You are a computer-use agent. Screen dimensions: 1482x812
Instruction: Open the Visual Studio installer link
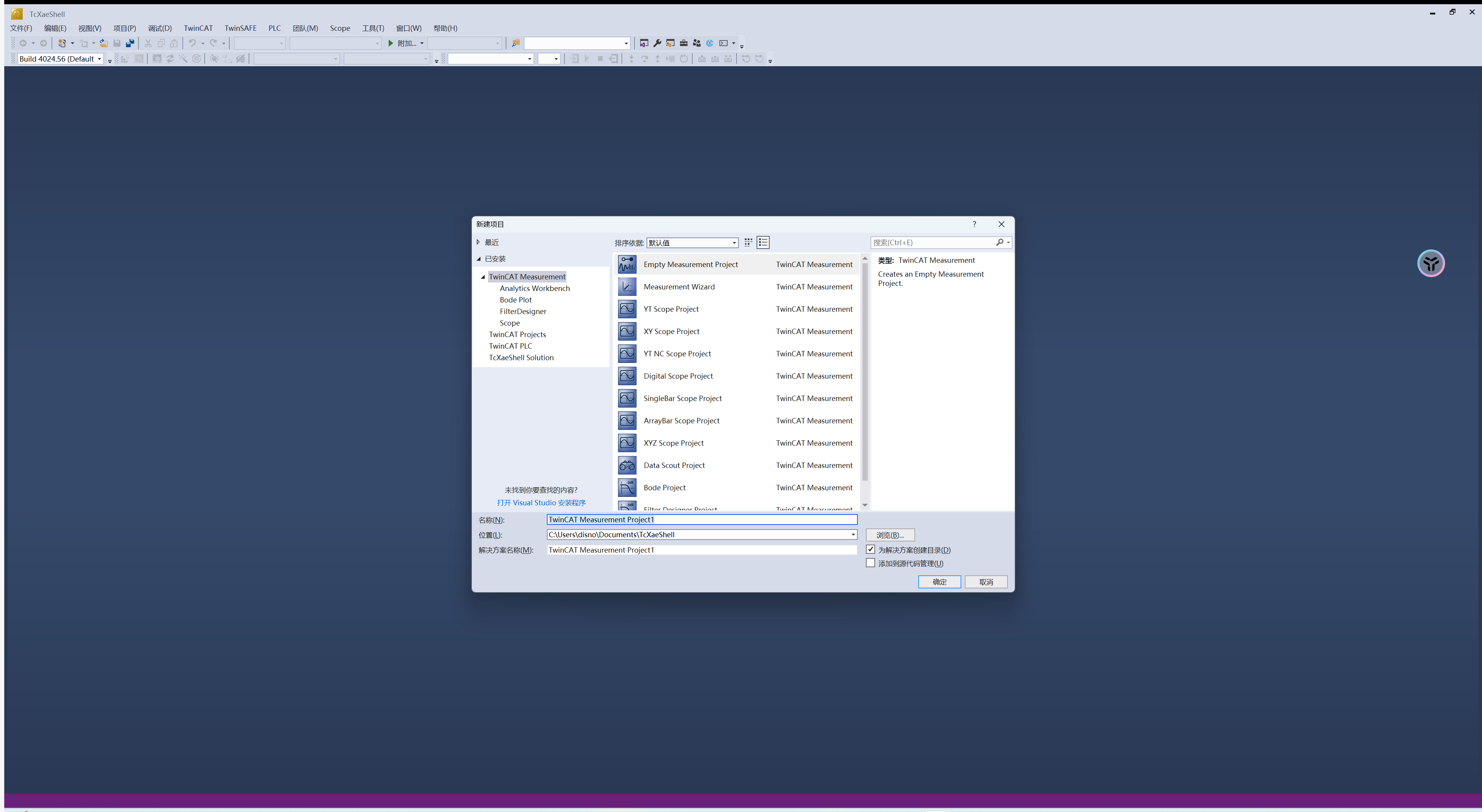coord(541,502)
